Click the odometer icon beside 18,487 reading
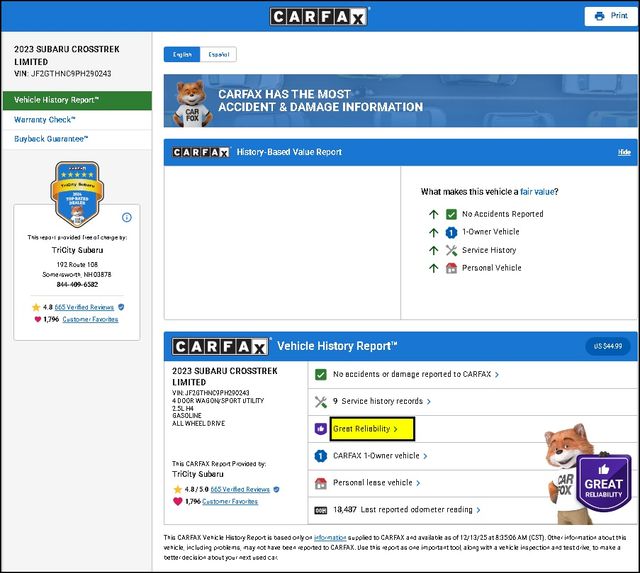The width and height of the screenshot is (640, 573). (x=321, y=510)
